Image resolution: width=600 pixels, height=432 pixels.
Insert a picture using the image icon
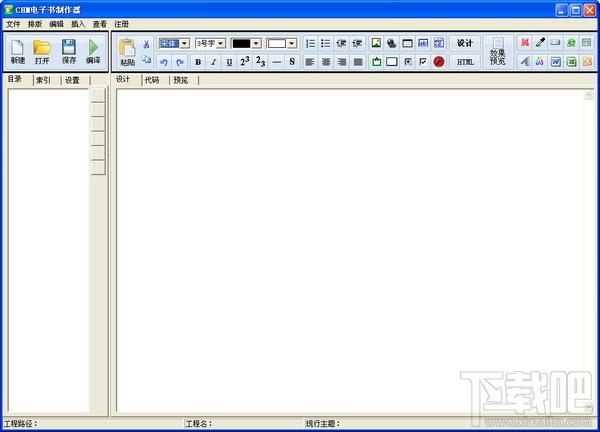(376, 43)
